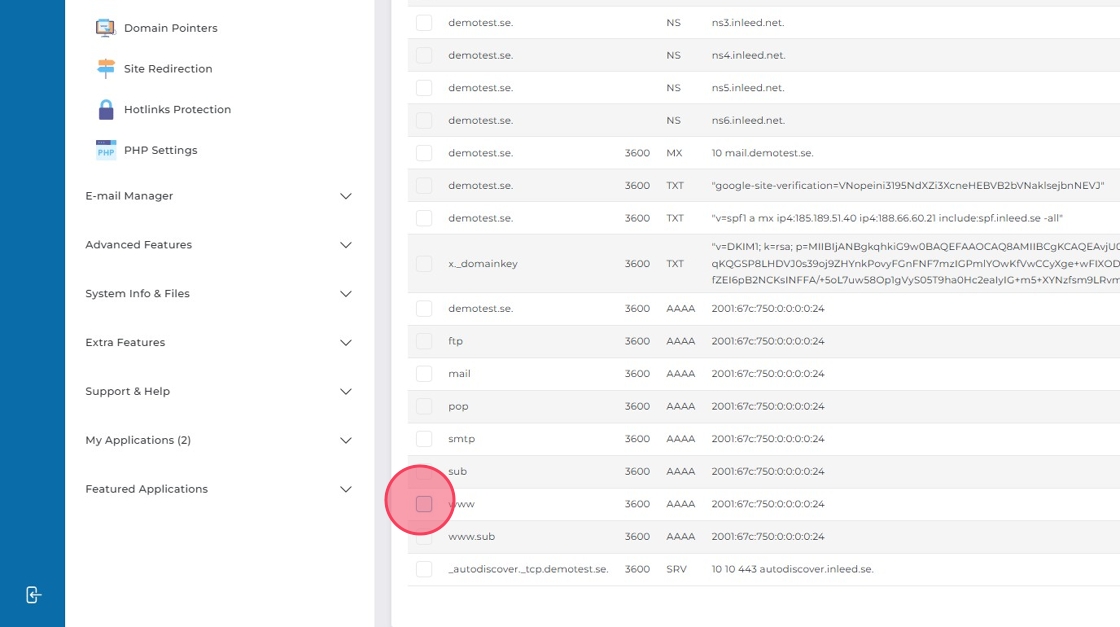
Task: Expand the Advanced Features chevron
Action: point(346,245)
